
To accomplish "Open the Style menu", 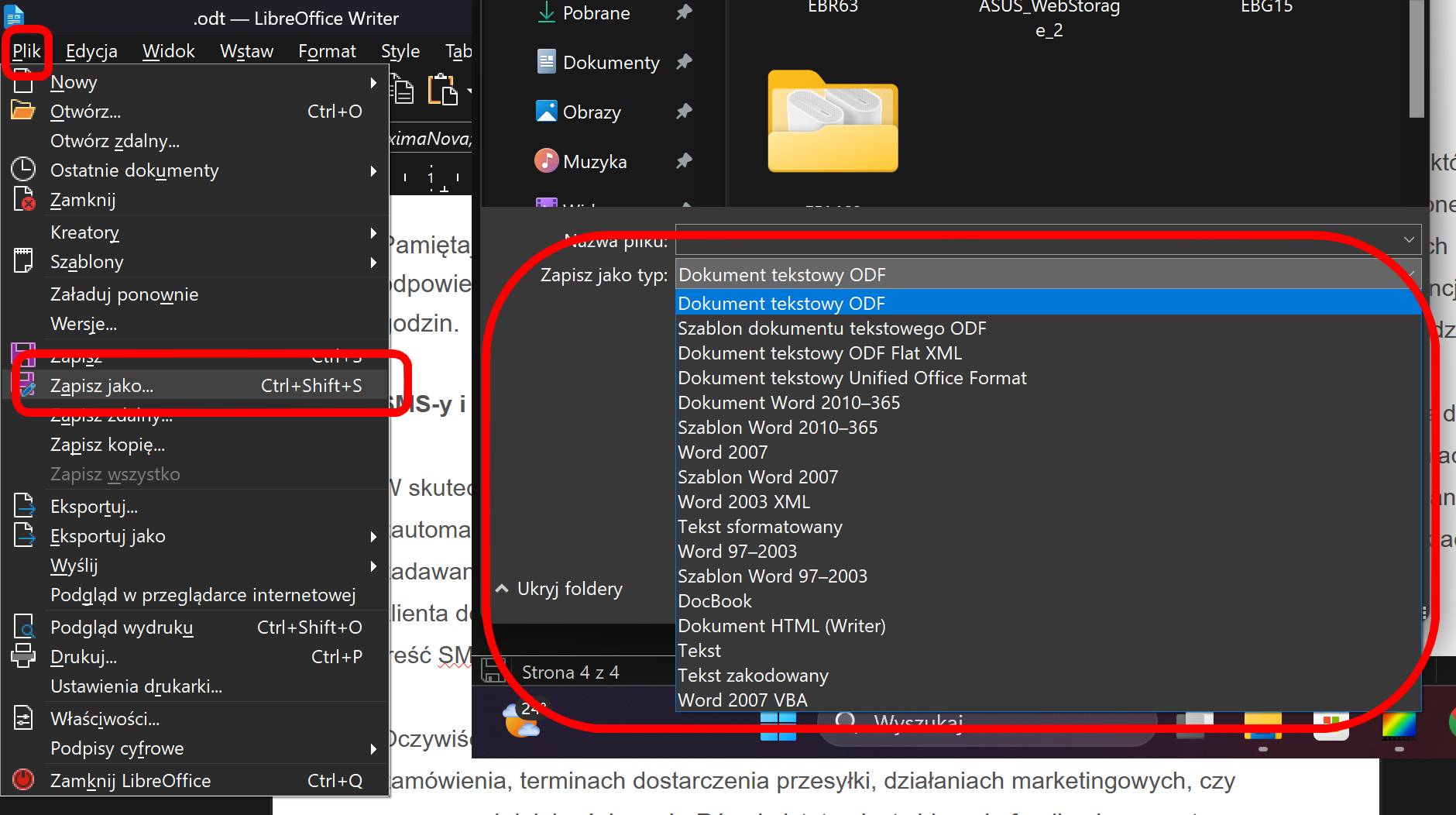I will pos(400,51).
